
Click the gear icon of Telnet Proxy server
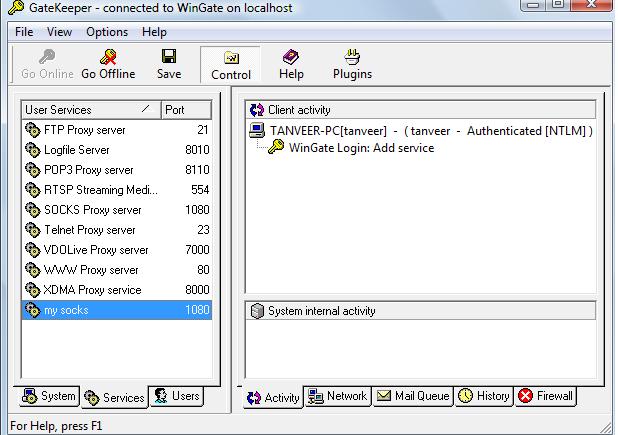pyautogui.click(x=33, y=230)
